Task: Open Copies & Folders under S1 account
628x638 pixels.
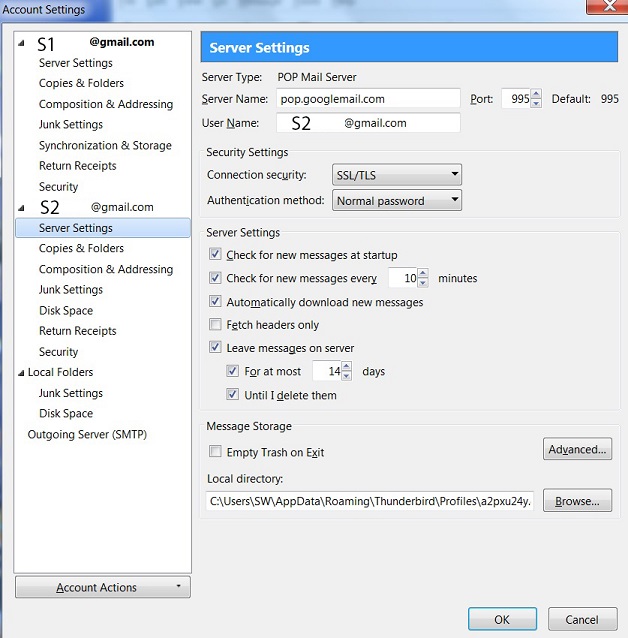Action: [x=81, y=83]
